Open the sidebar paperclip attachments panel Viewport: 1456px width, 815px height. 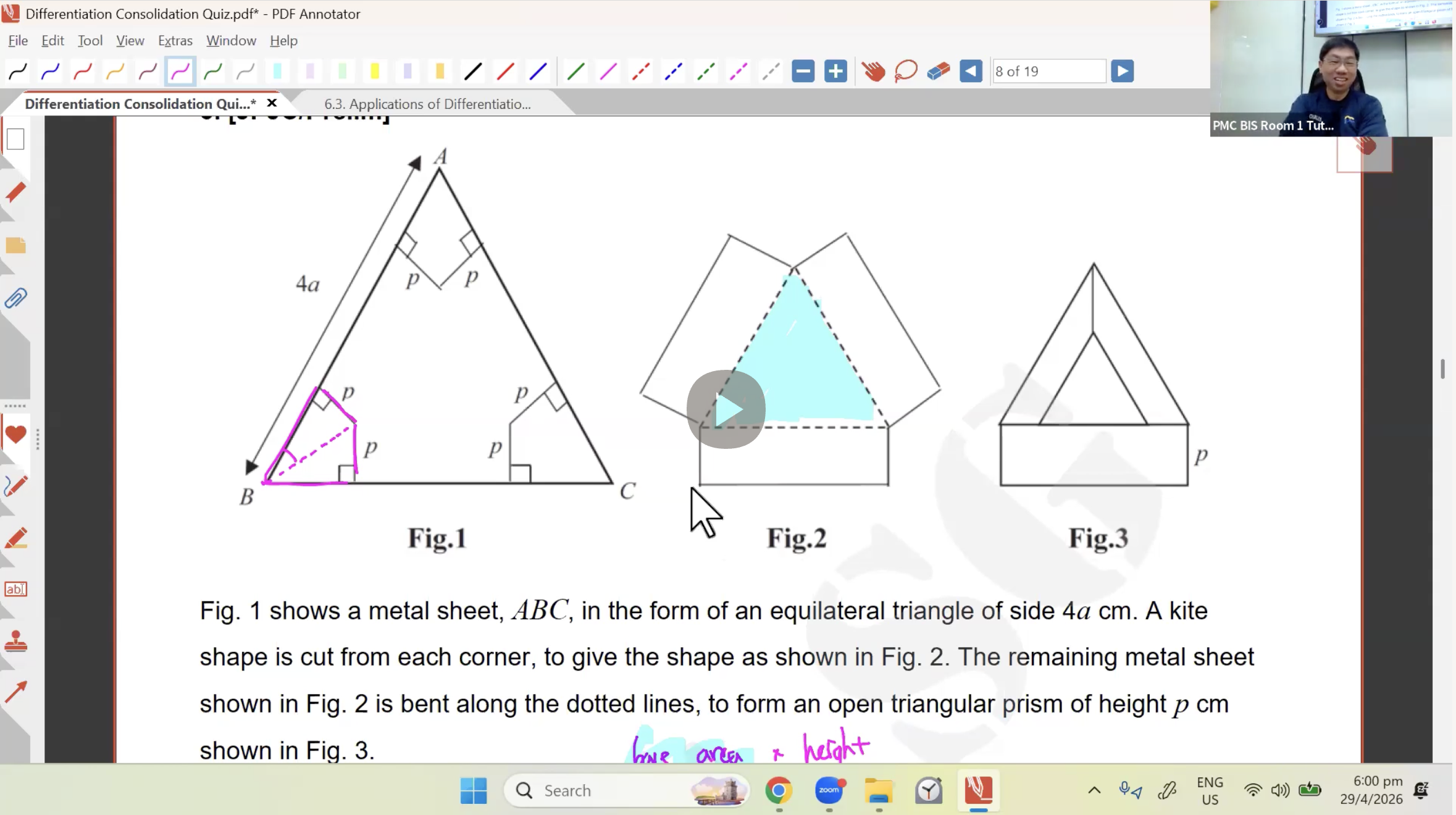pyautogui.click(x=15, y=299)
